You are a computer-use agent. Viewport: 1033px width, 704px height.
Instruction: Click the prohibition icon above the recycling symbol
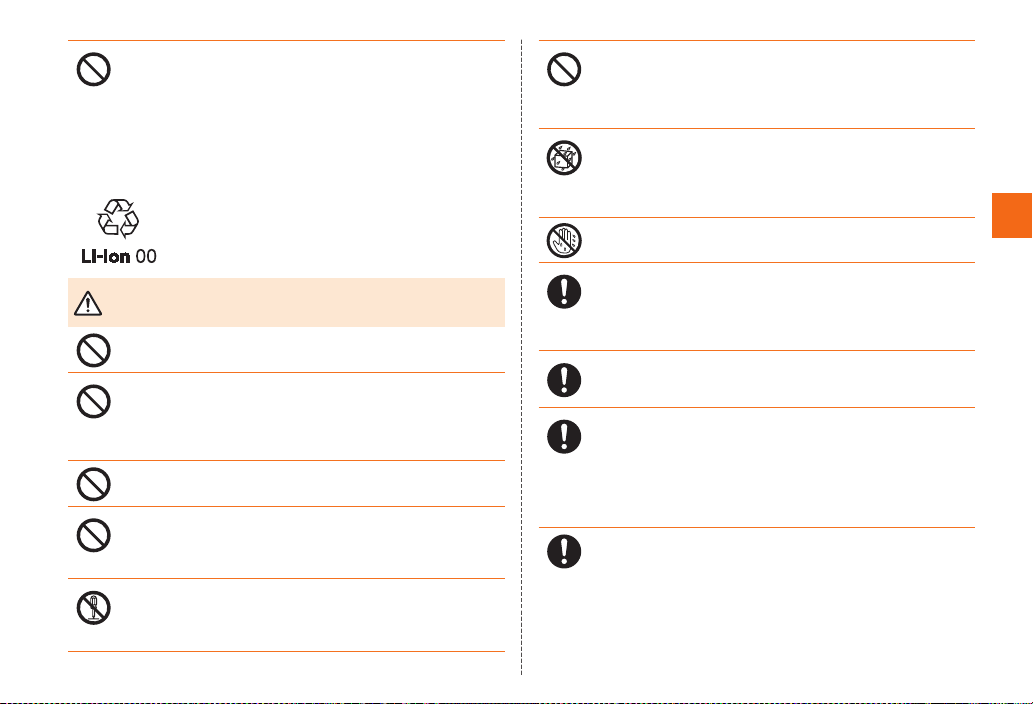click(x=94, y=69)
